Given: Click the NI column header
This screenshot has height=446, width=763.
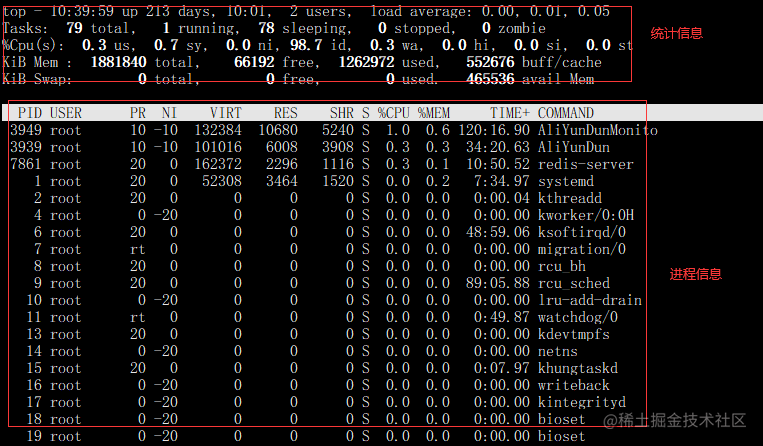Looking at the screenshot, I should point(169,113).
